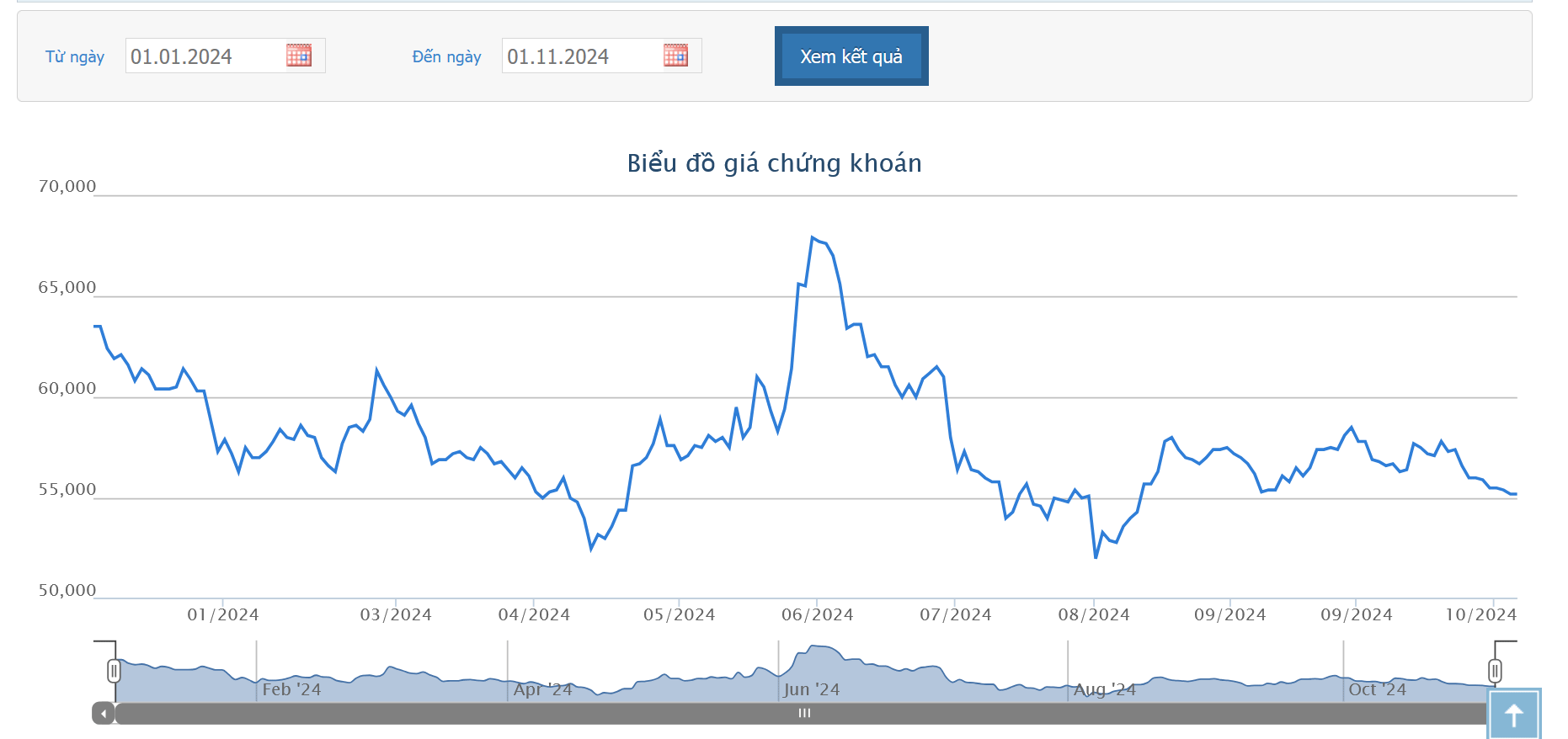Click the Xem kết quả button
Image resolution: width=1568 pixels, height=739 pixels.
click(x=851, y=56)
